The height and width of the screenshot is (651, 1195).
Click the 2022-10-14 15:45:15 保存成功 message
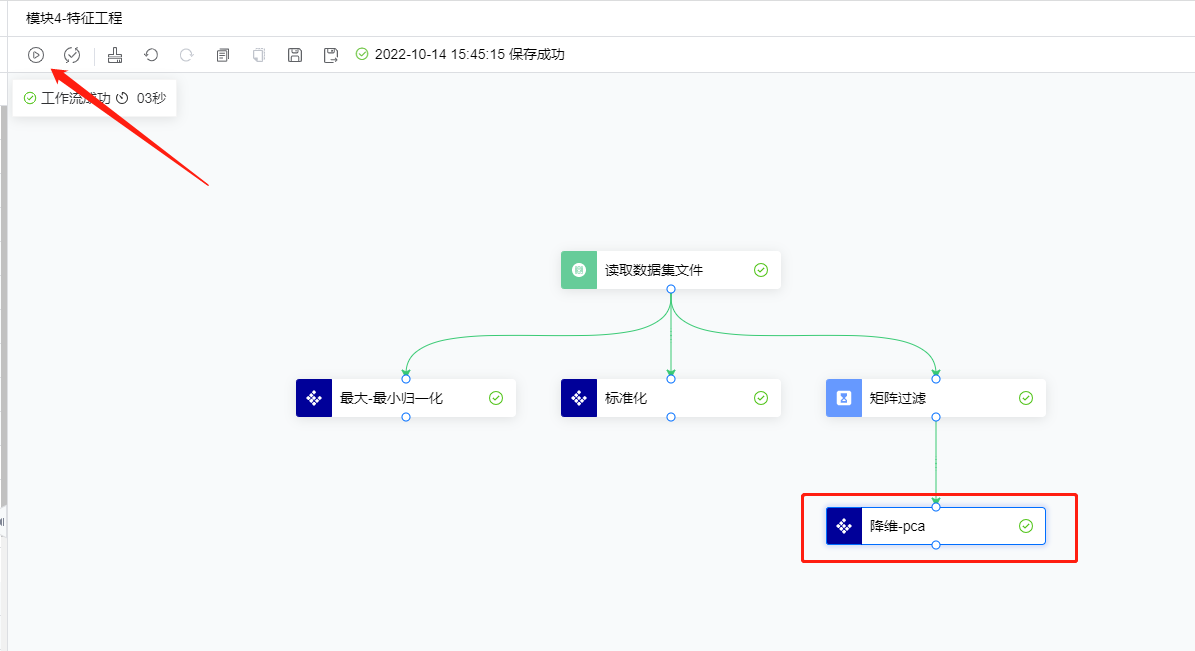point(469,54)
